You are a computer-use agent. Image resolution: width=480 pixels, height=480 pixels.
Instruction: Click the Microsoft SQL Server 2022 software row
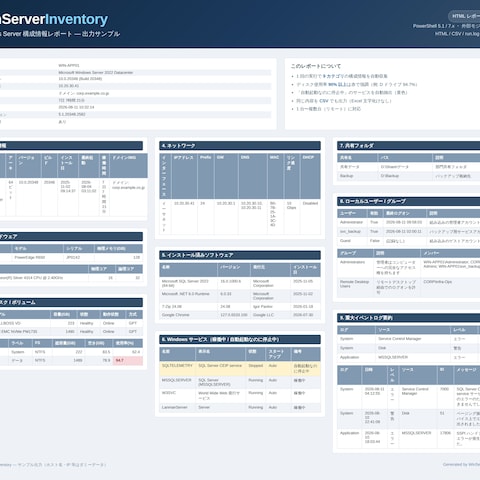(x=240, y=283)
